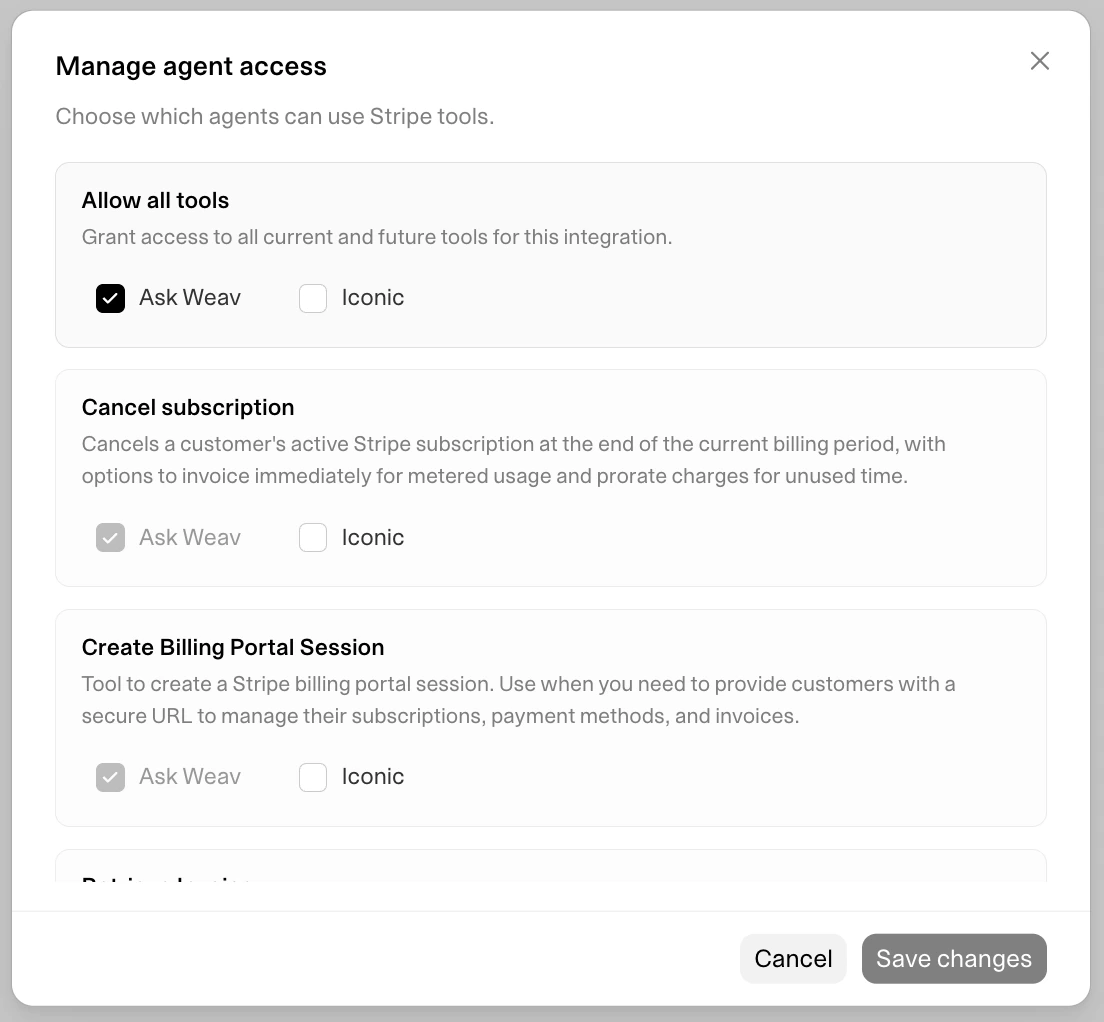Enable Iconic for Create Billing Portal Session
This screenshot has height=1022, width=1104.
tap(313, 777)
